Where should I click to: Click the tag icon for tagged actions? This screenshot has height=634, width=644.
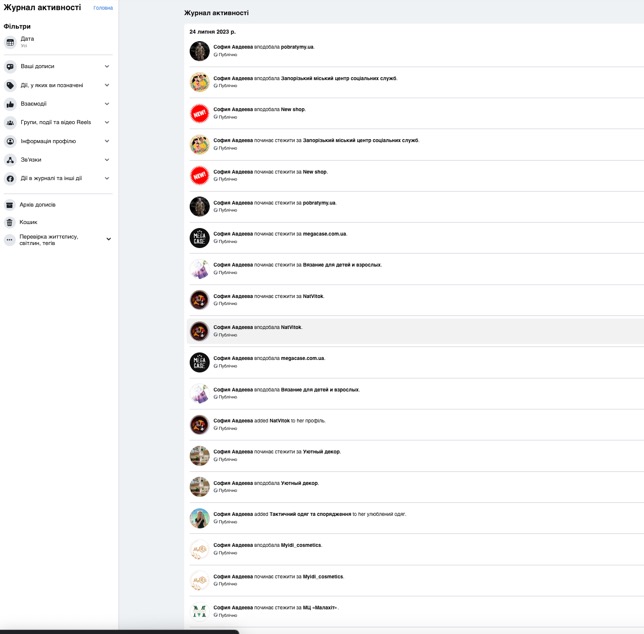(10, 85)
